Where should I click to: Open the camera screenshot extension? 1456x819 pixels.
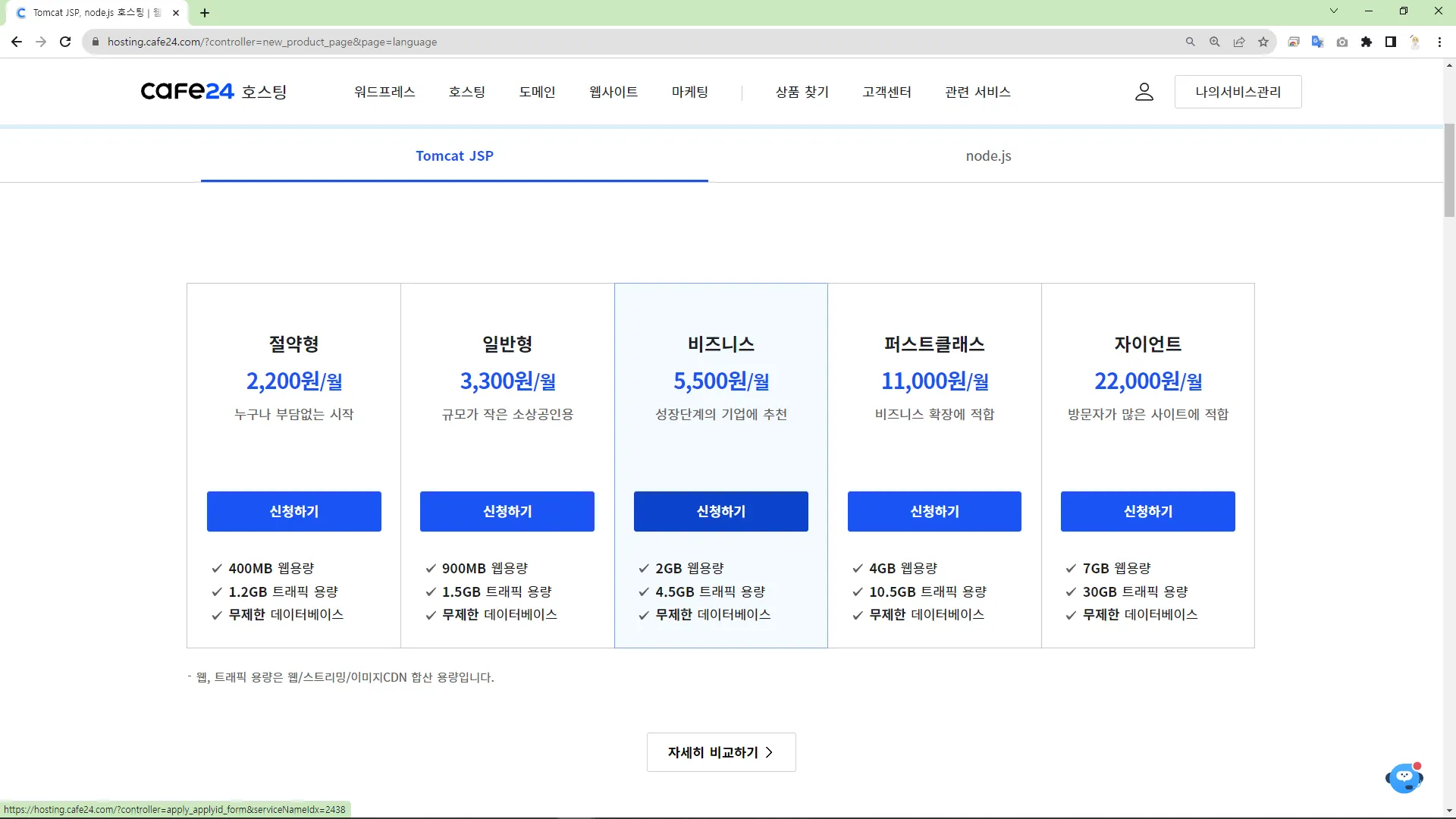point(1342,42)
